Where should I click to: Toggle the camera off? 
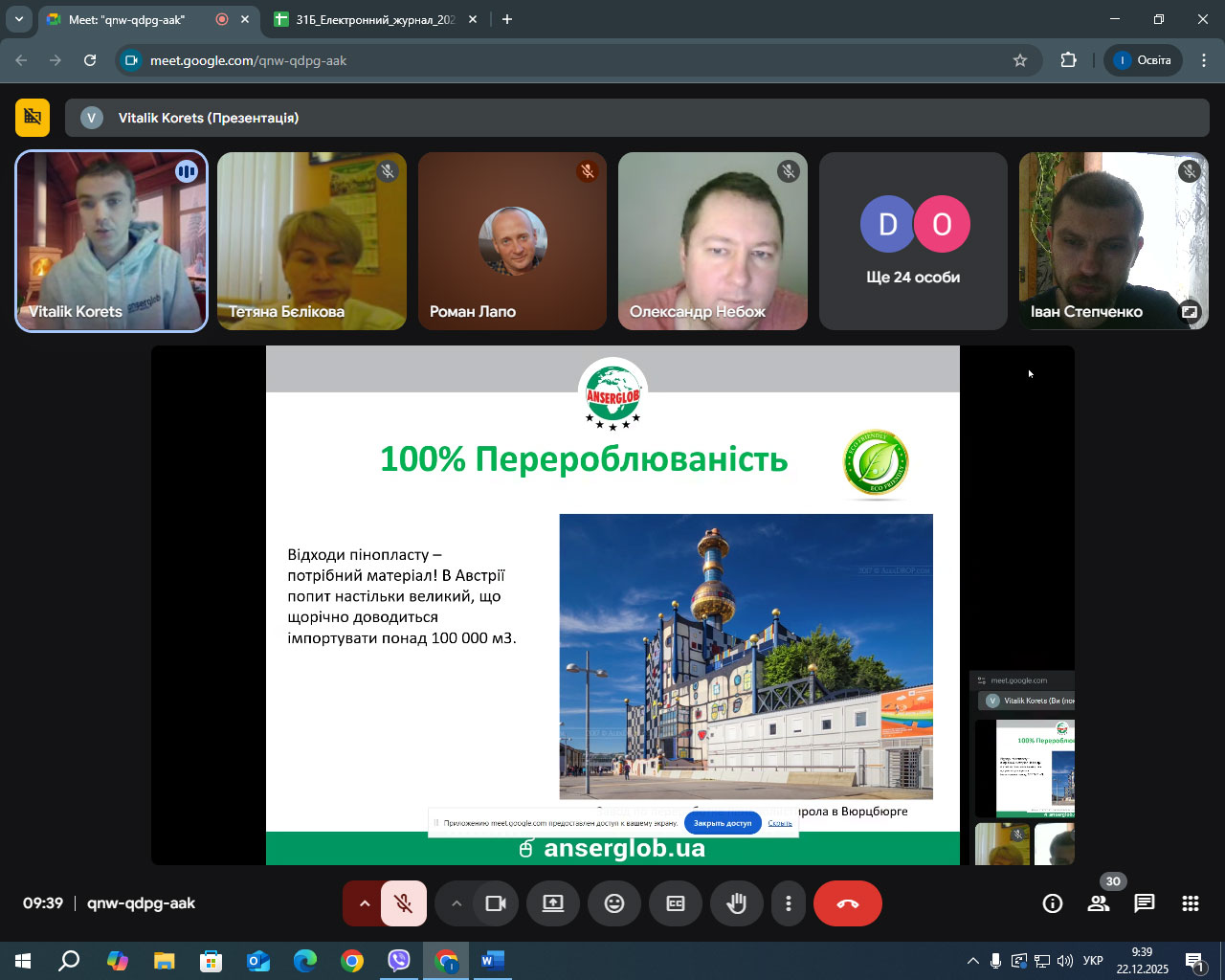pyautogui.click(x=496, y=903)
